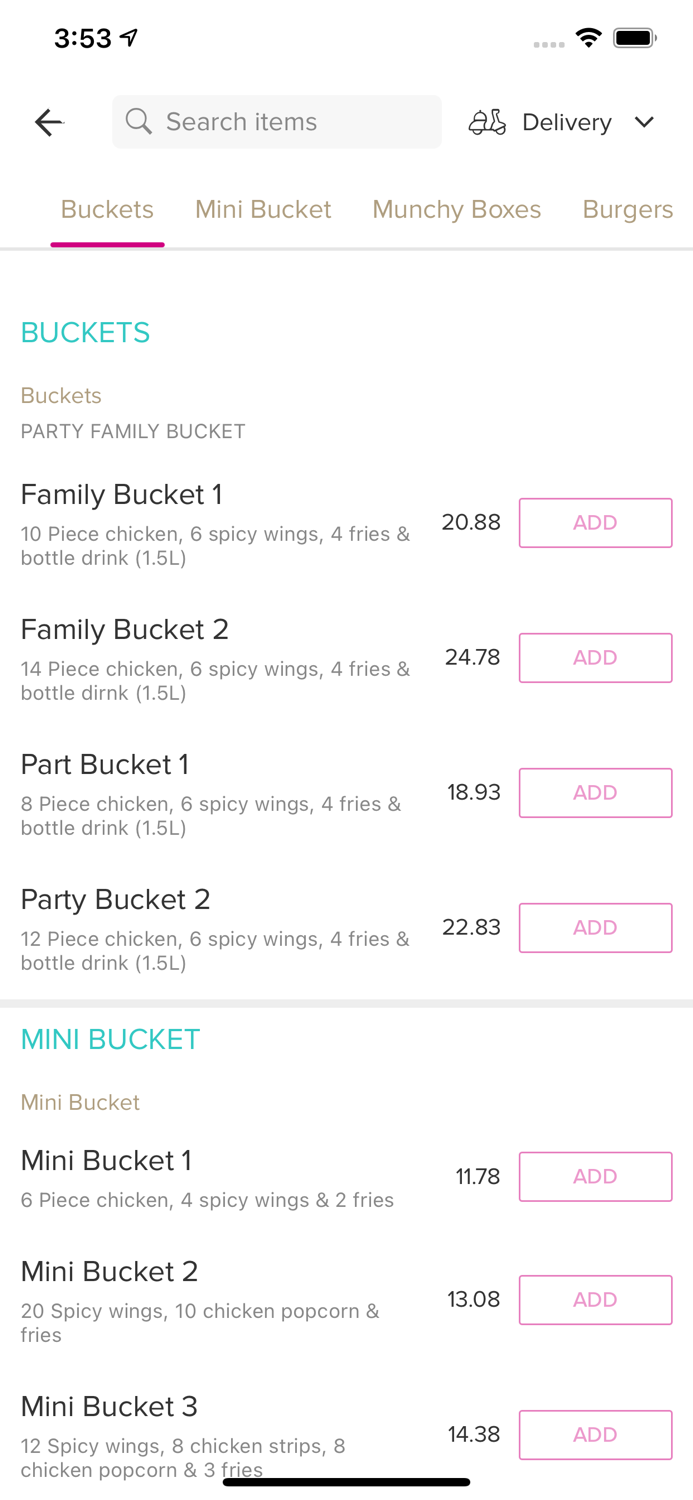Open the Family Bucket 1 item details
Screen dimensions: 693x1500
point(121,495)
